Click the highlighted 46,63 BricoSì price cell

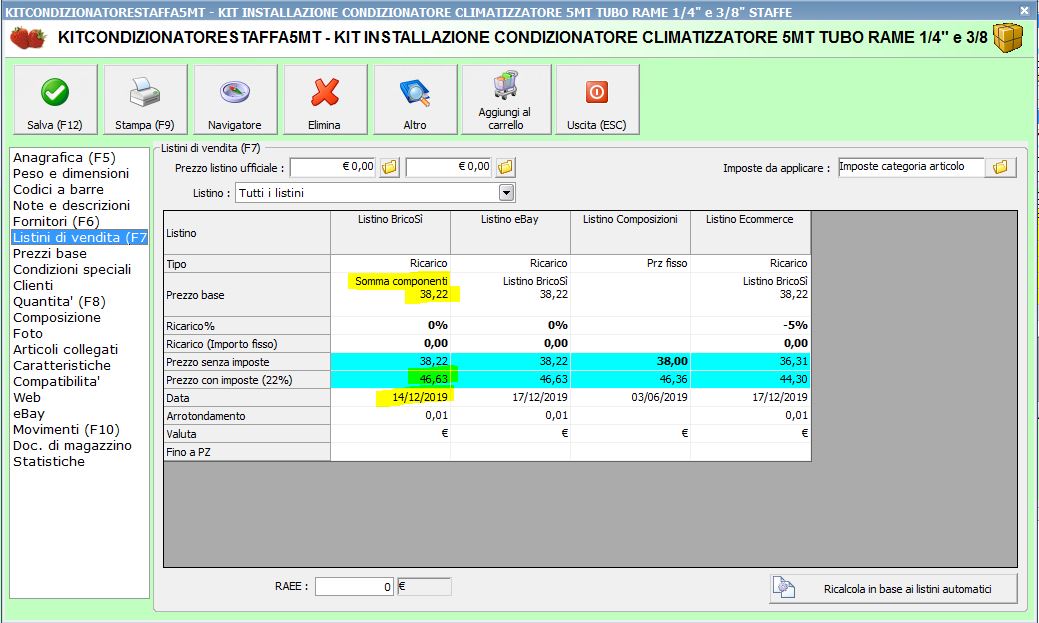click(390, 379)
